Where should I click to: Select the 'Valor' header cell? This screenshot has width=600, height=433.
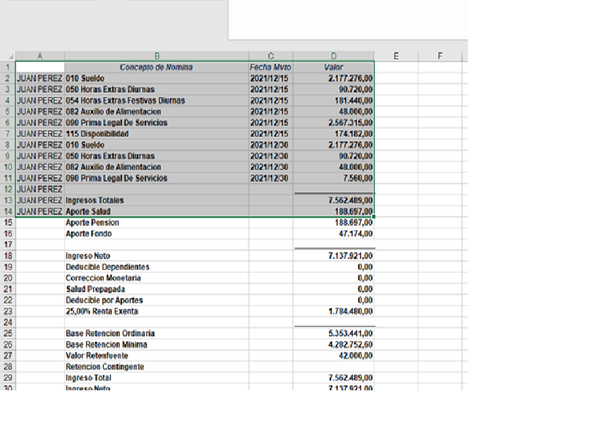[334, 67]
